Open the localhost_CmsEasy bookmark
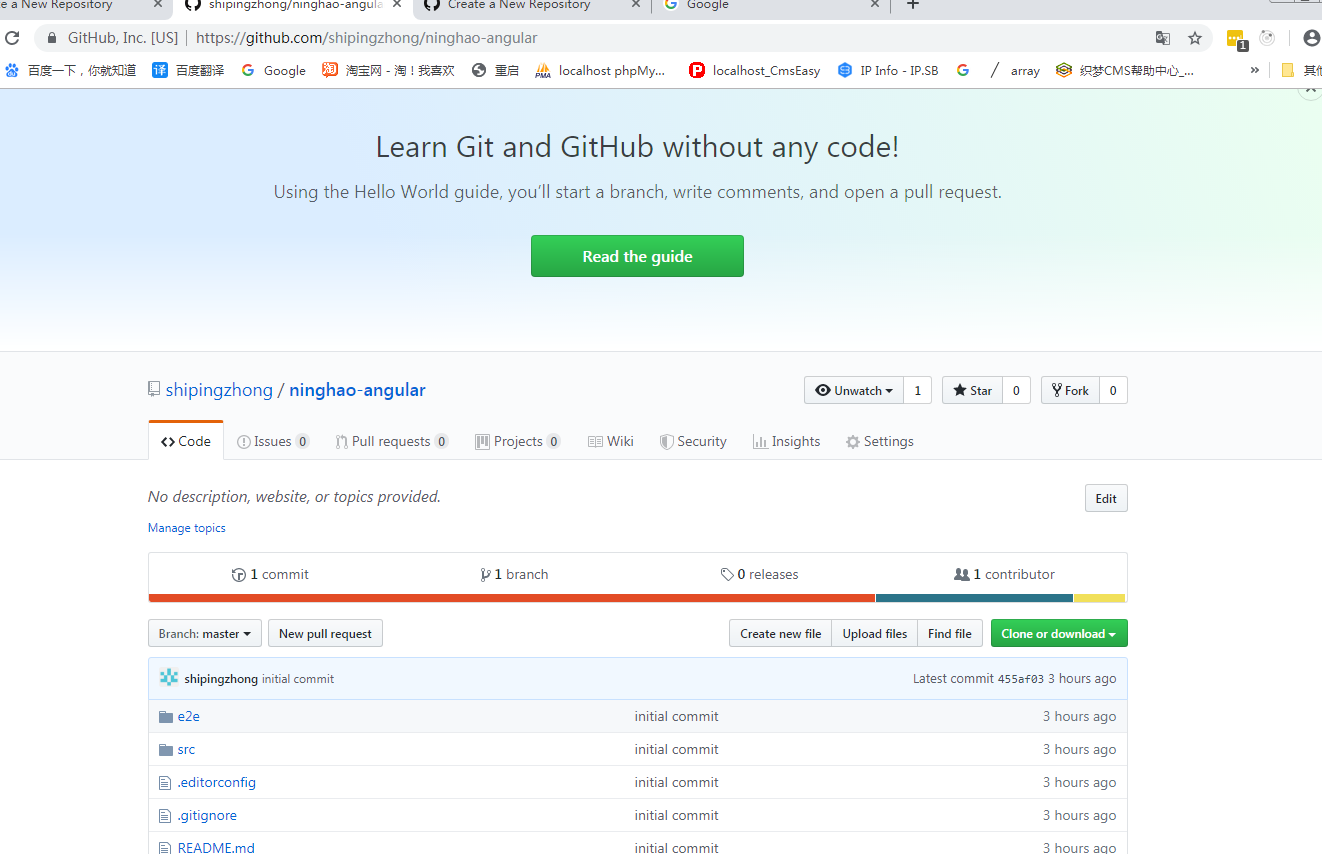The width and height of the screenshot is (1322, 854). (x=755, y=70)
